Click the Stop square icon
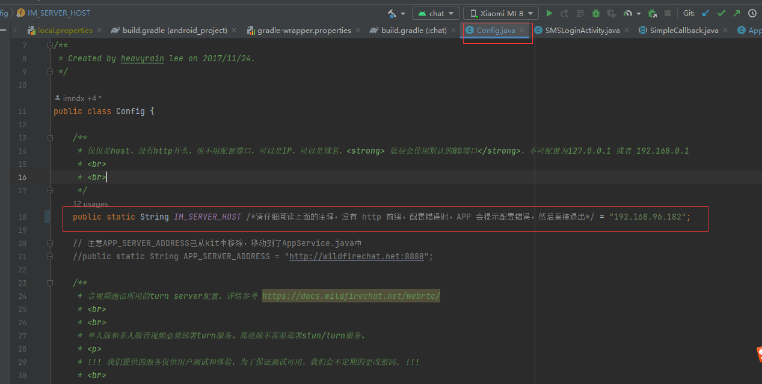Image resolution: width=762 pixels, height=384 pixels. click(668, 13)
